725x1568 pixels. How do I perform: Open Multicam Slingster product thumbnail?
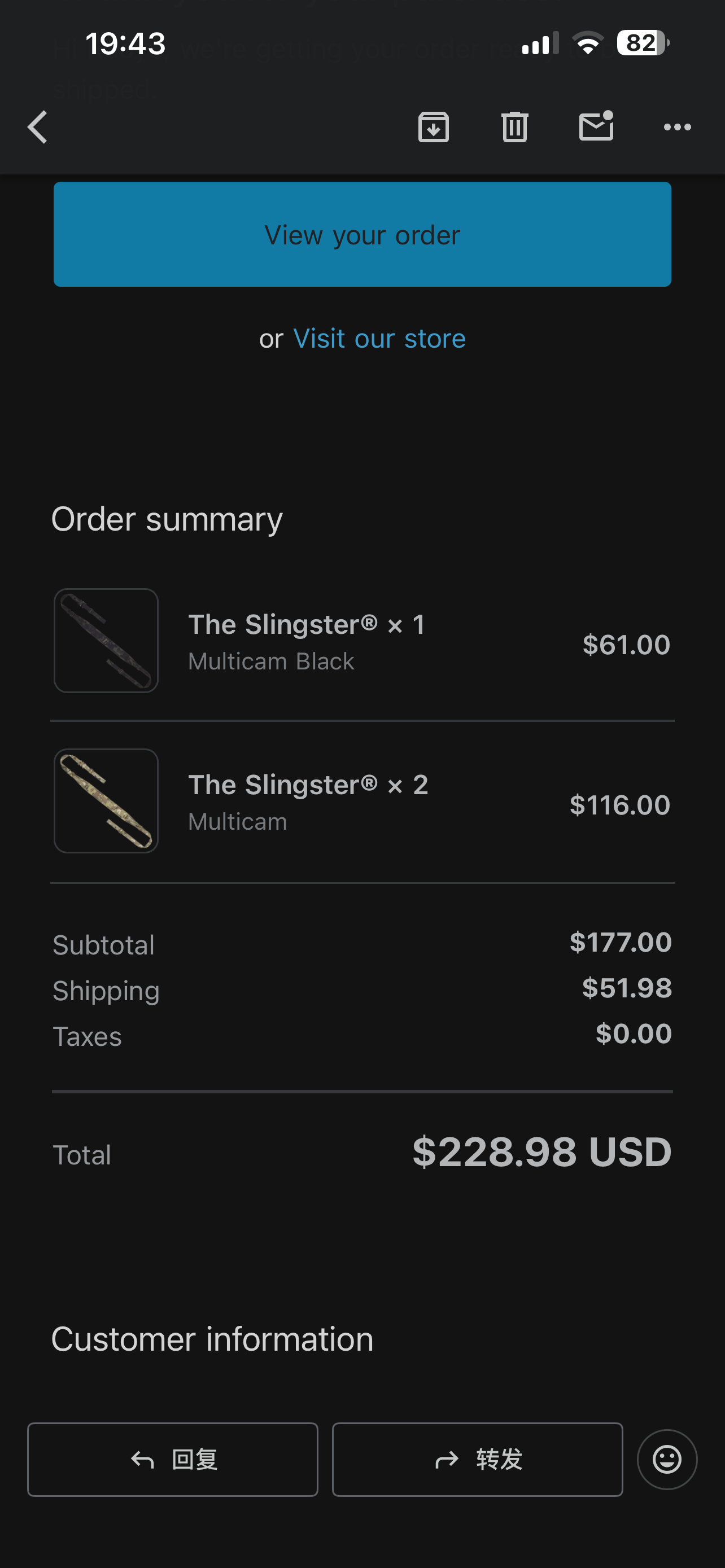click(107, 800)
